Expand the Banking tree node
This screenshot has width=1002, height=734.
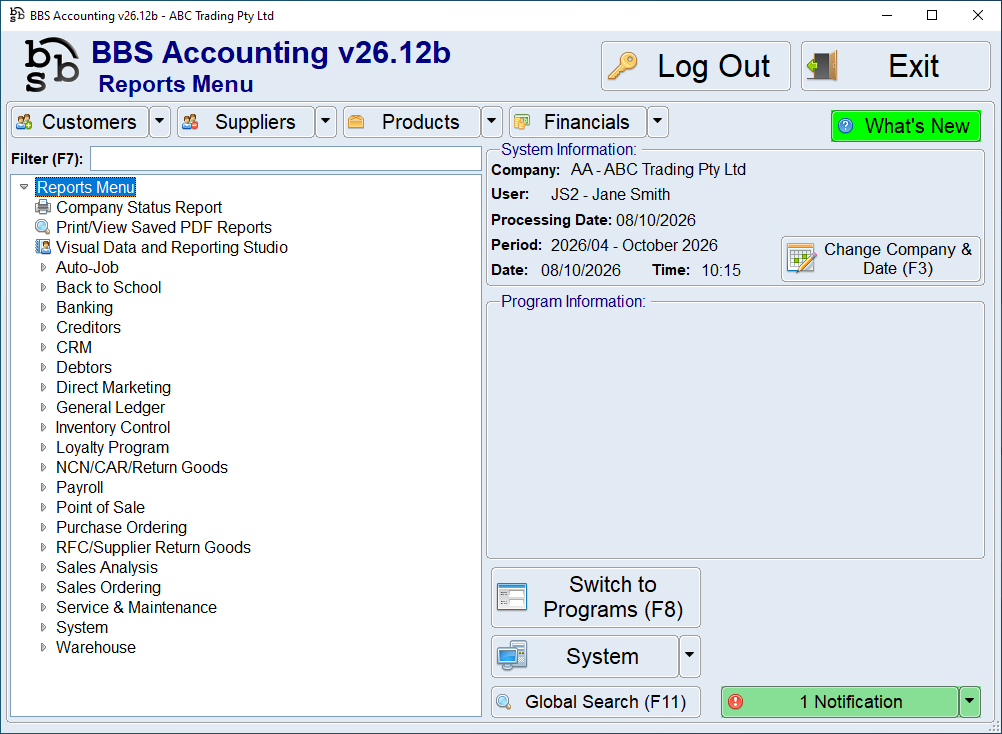click(43, 307)
